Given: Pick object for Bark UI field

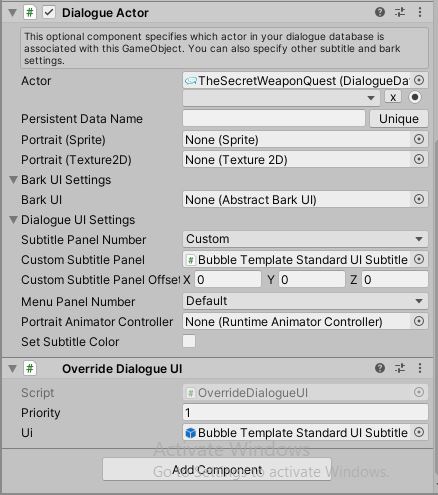Looking at the screenshot, I should (419, 199).
